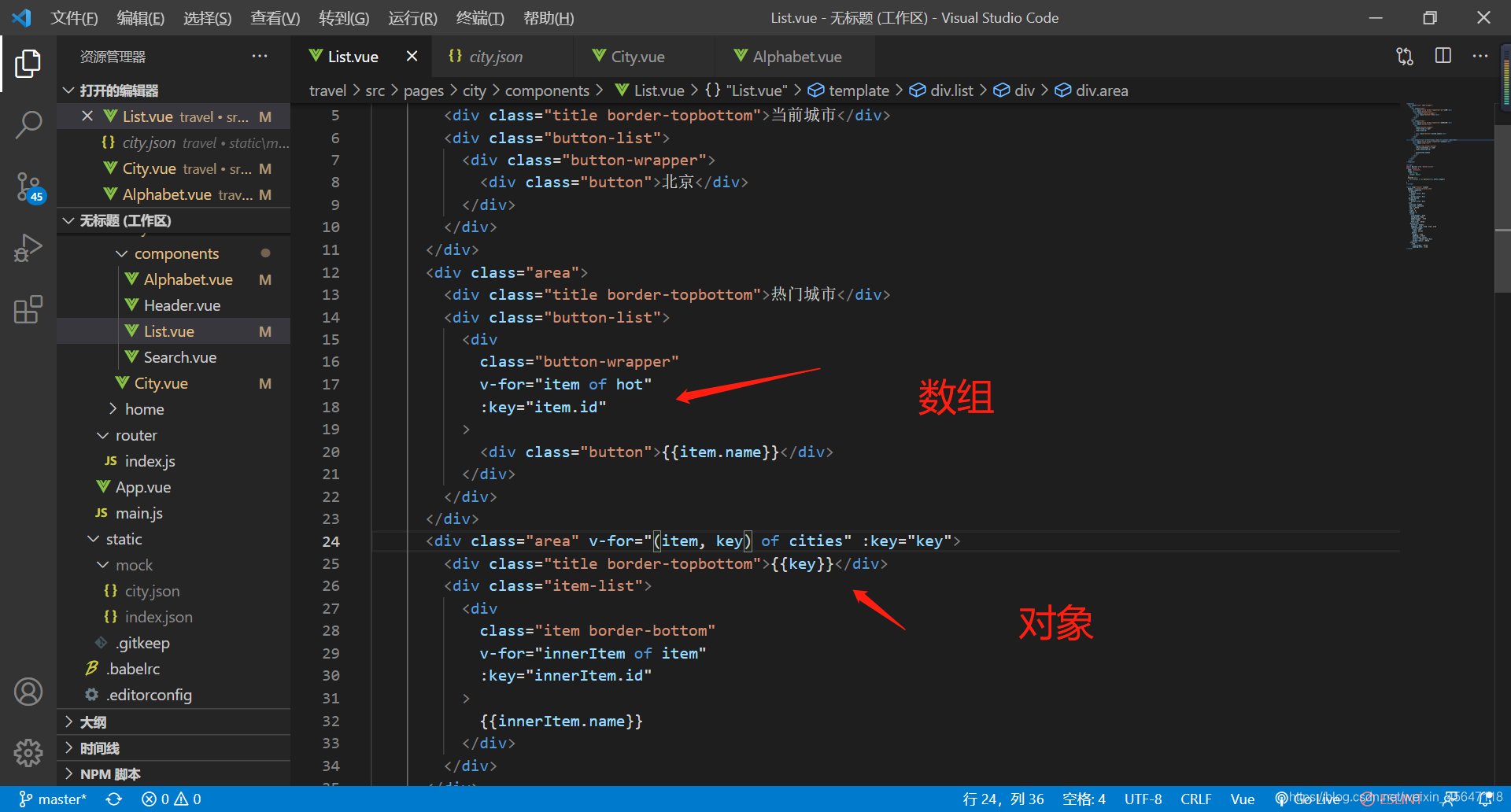Open the Run and Debug view
The width and height of the screenshot is (1511, 812).
click(x=28, y=248)
